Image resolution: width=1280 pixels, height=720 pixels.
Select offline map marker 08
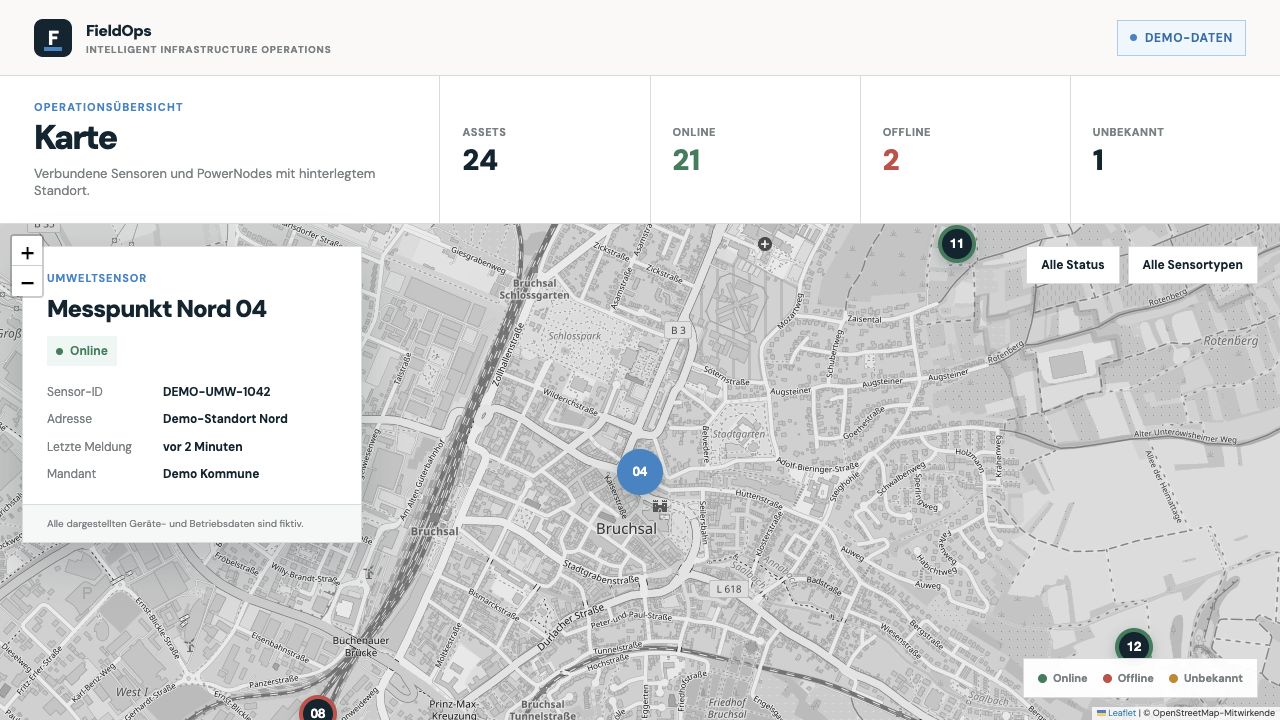click(318, 708)
